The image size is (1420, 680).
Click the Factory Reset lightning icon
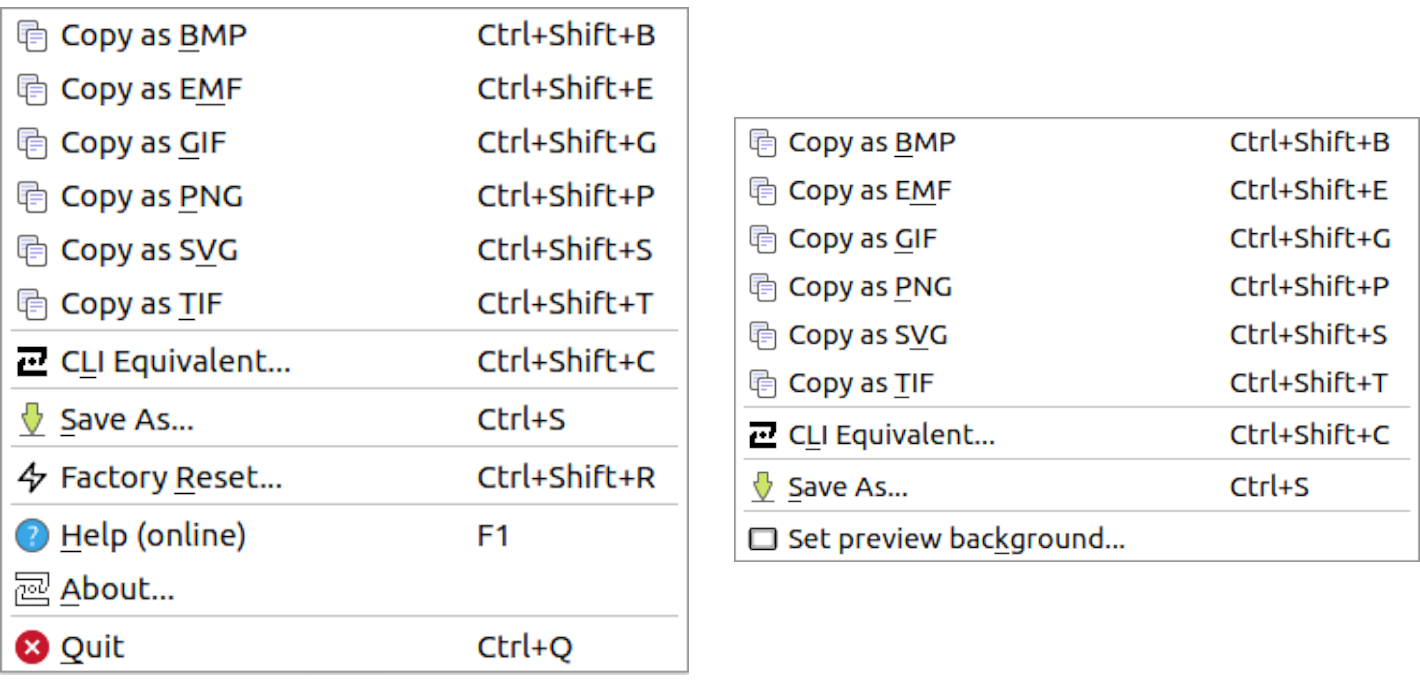coord(33,476)
